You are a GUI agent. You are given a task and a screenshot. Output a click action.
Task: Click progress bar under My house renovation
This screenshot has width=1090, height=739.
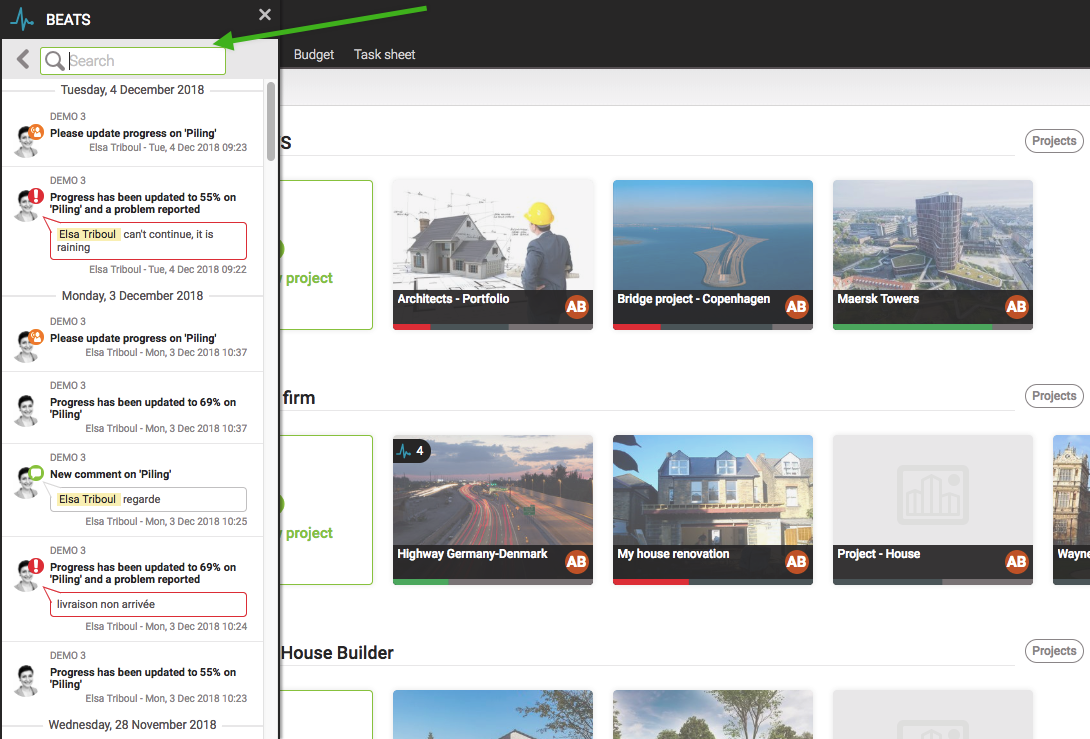pos(713,582)
